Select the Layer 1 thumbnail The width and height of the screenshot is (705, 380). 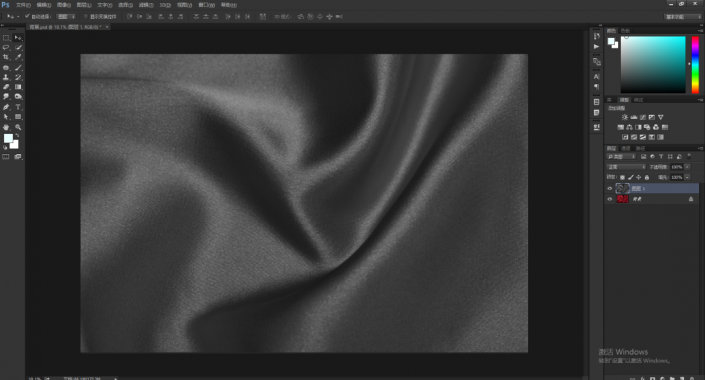(x=622, y=188)
